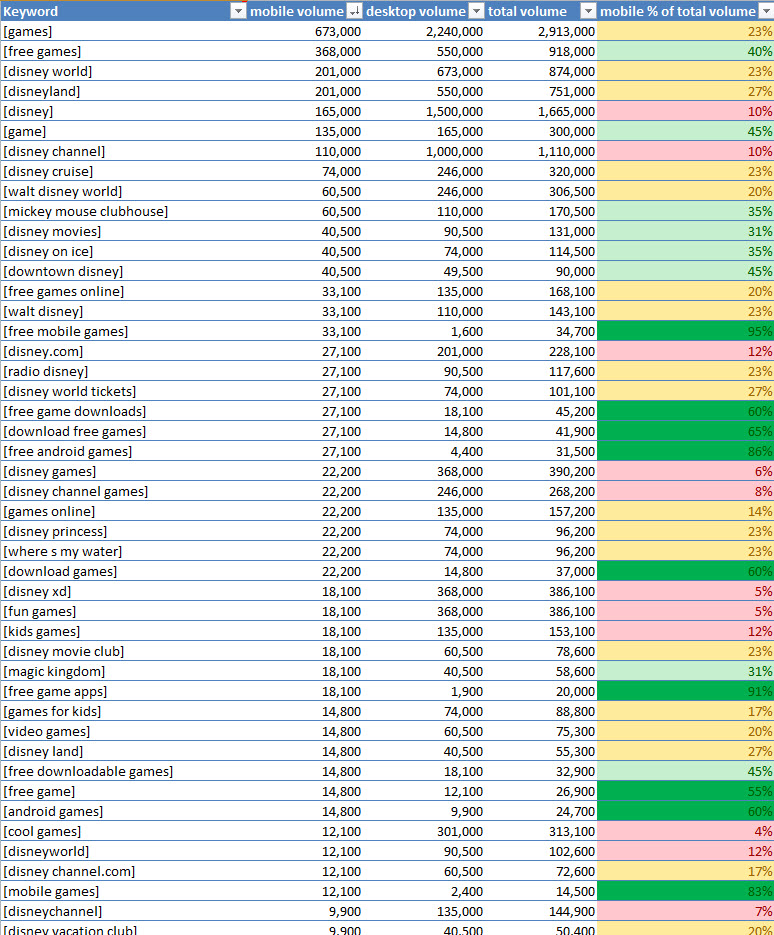Image resolution: width=774 pixels, height=935 pixels.
Task: Select the [free game apps] keyword cell
Action: [x=123, y=691]
